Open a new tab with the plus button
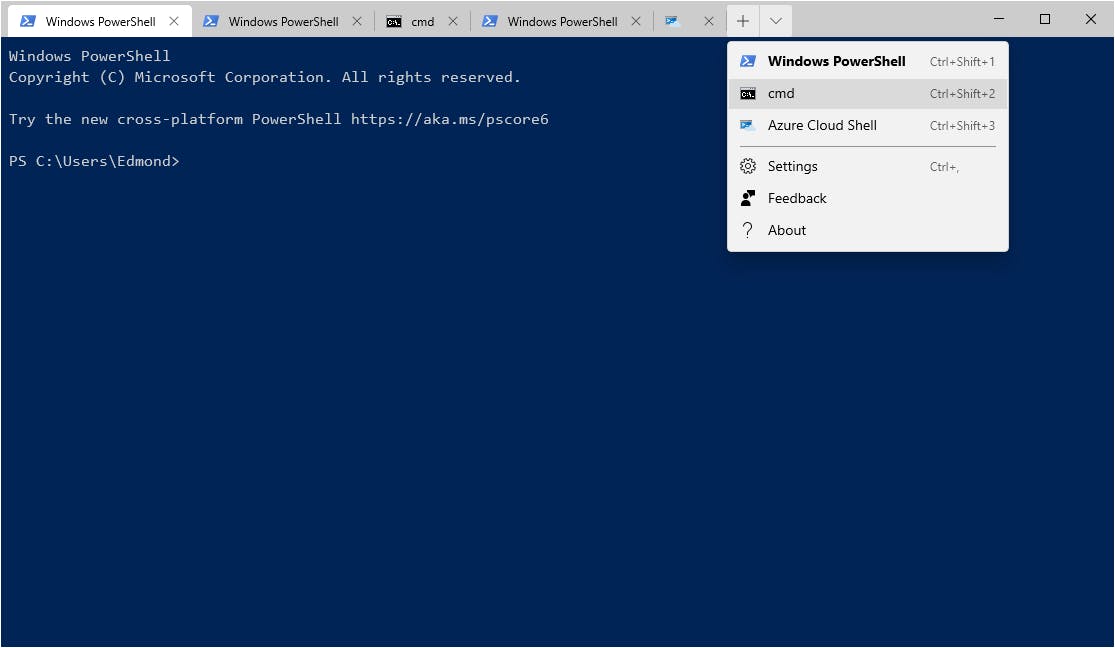The height and width of the screenshot is (648, 1115). pos(742,21)
